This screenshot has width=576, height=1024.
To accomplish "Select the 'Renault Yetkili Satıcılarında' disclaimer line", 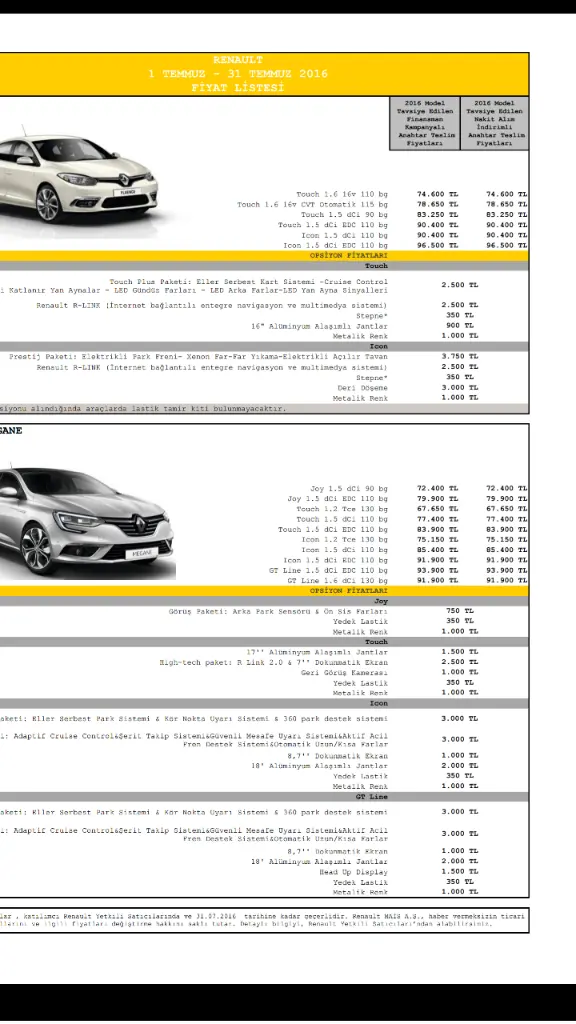I will (x=264, y=917).
